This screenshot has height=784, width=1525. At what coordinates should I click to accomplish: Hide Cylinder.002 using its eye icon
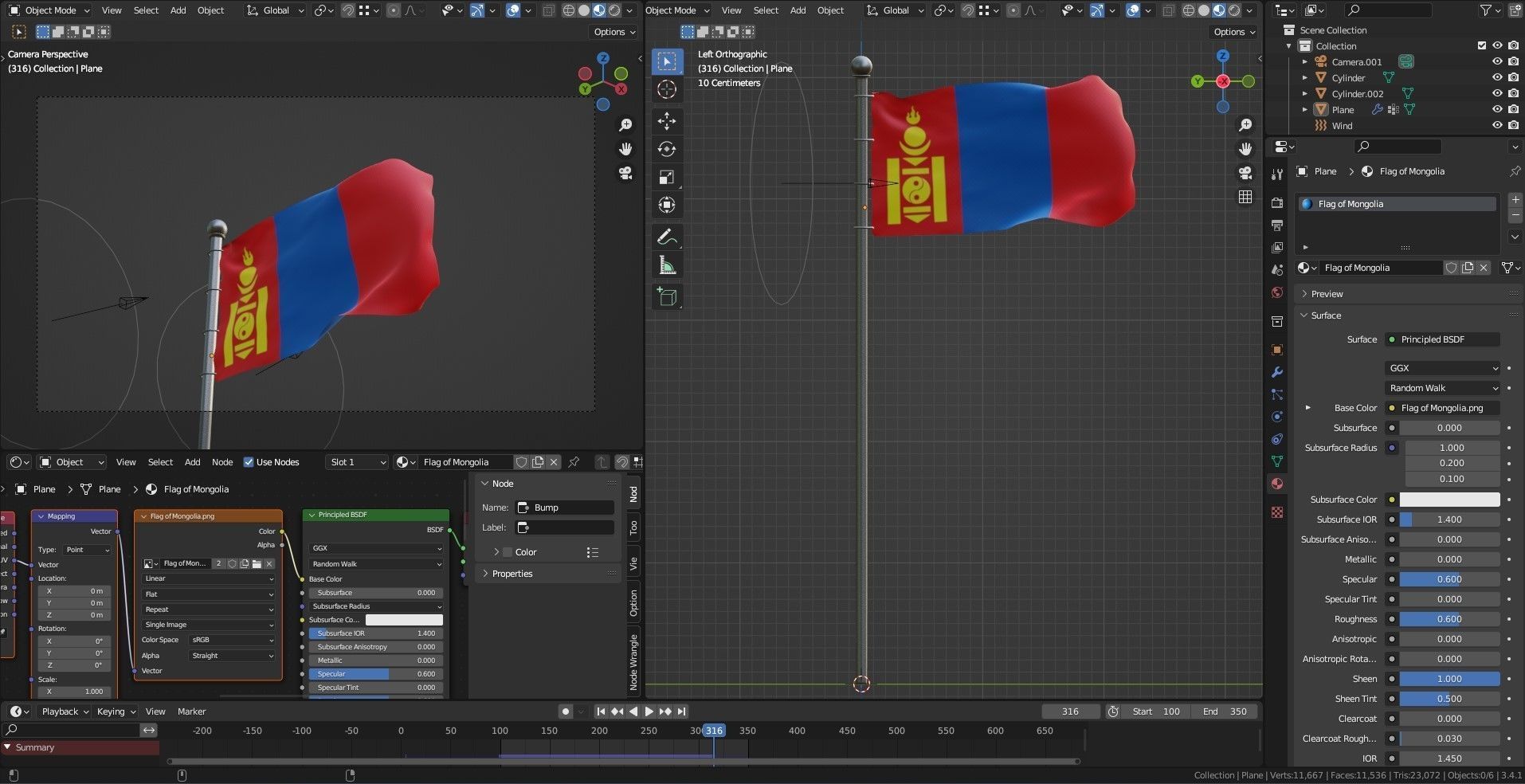tap(1497, 93)
